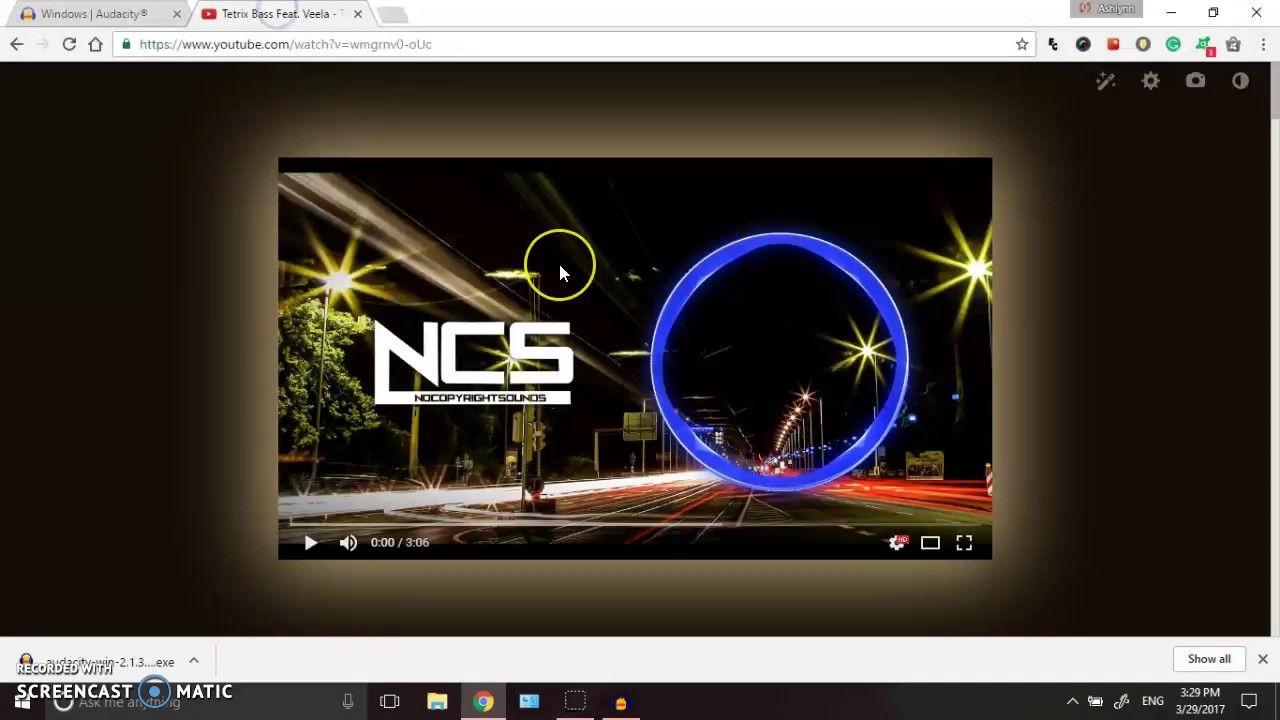Open the green extension with badge 3
This screenshot has height=720, width=1280.
(x=1204, y=45)
